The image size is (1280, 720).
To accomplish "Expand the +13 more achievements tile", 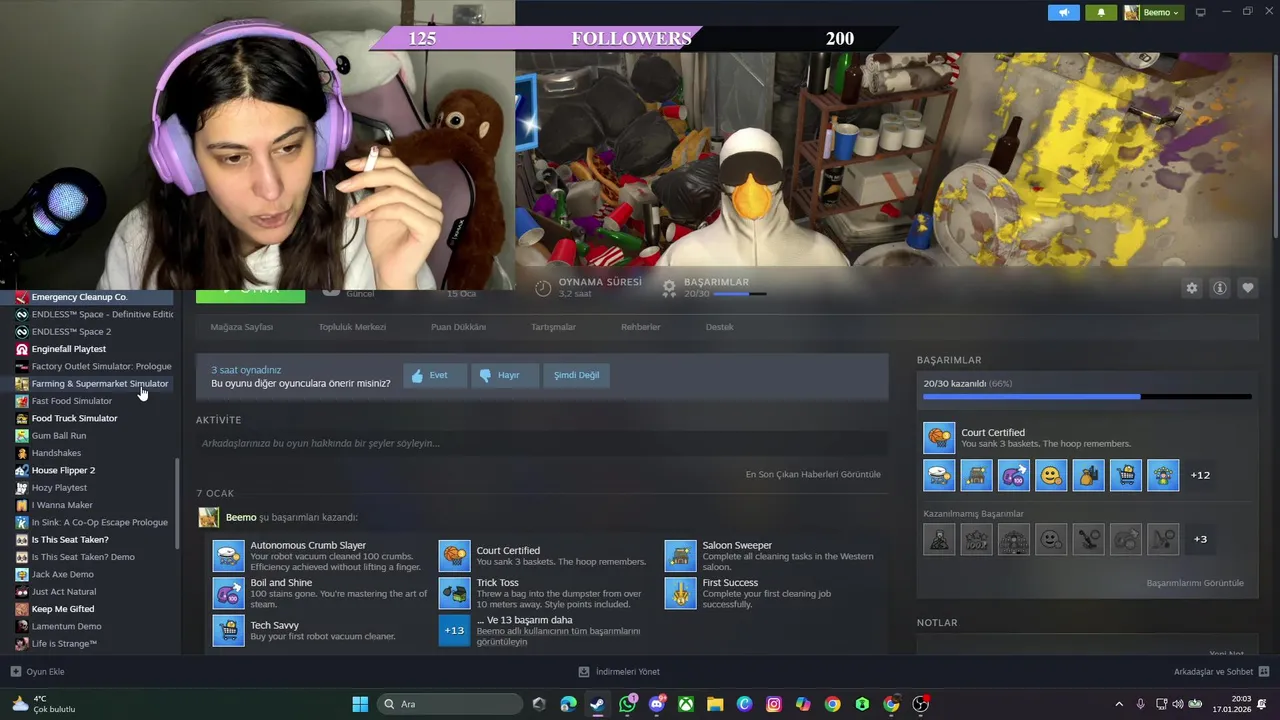I will (x=454, y=631).
